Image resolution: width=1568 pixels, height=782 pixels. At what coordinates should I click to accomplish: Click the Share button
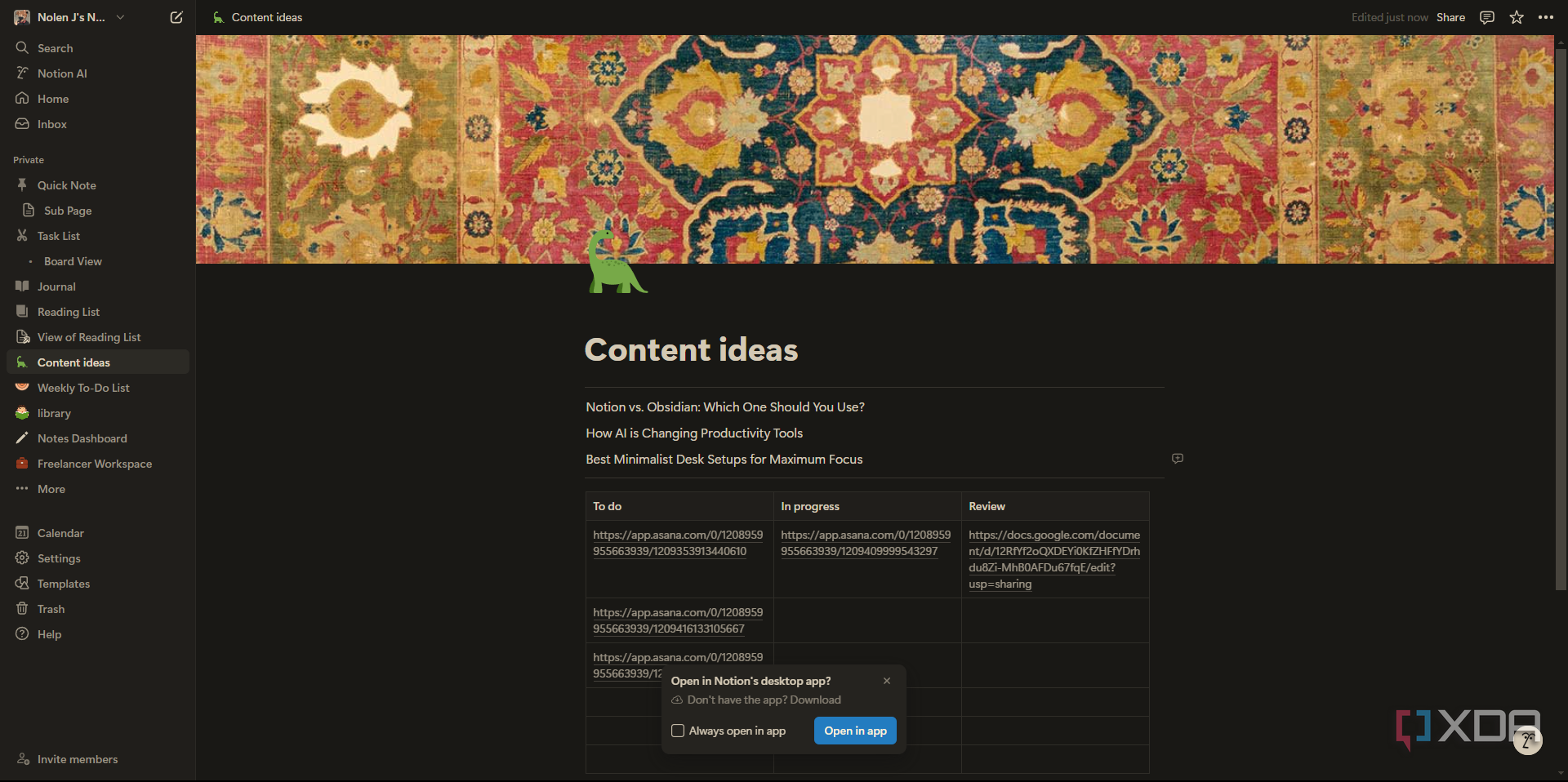click(x=1450, y=17)
